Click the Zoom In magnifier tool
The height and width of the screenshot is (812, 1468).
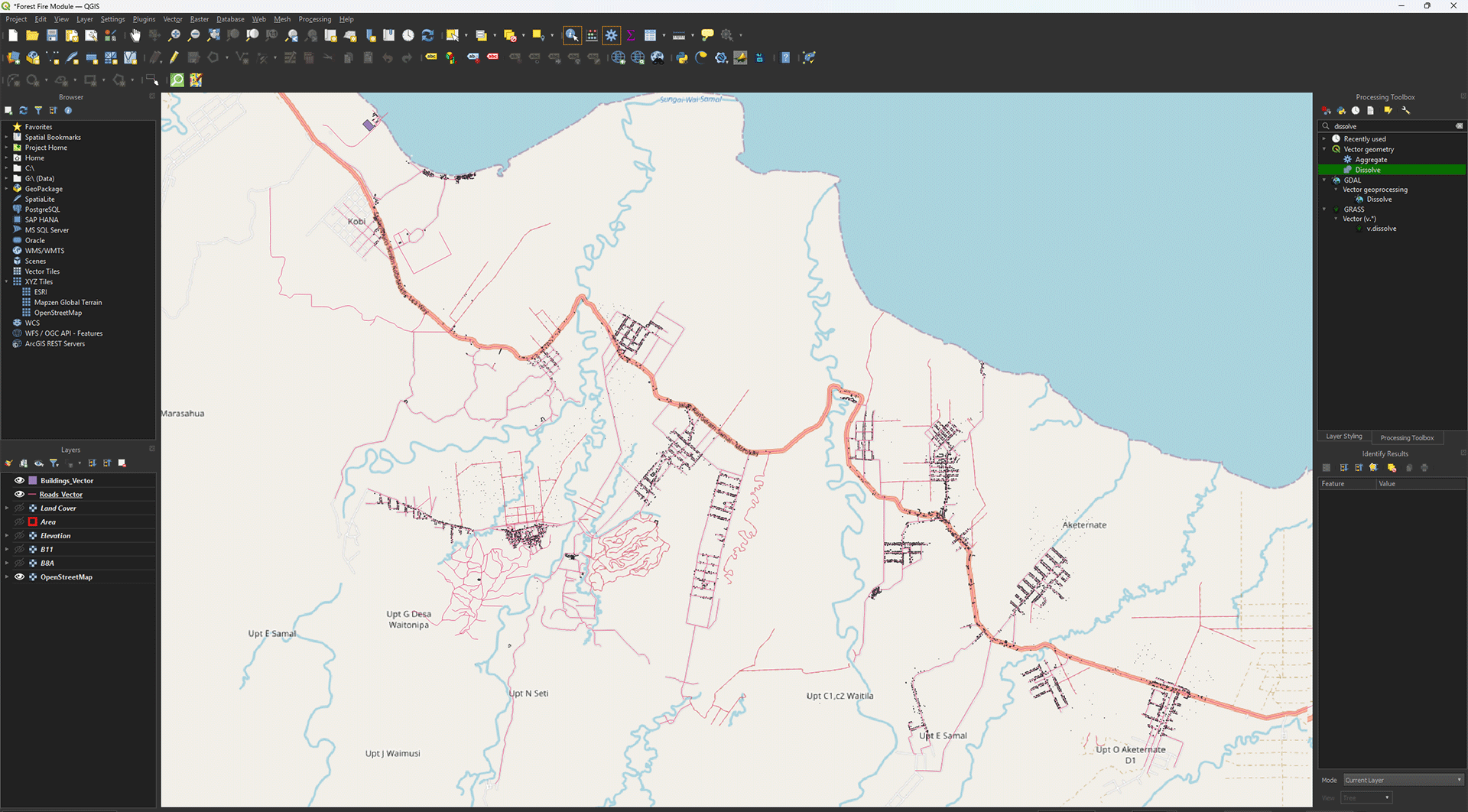pos(174,35)
